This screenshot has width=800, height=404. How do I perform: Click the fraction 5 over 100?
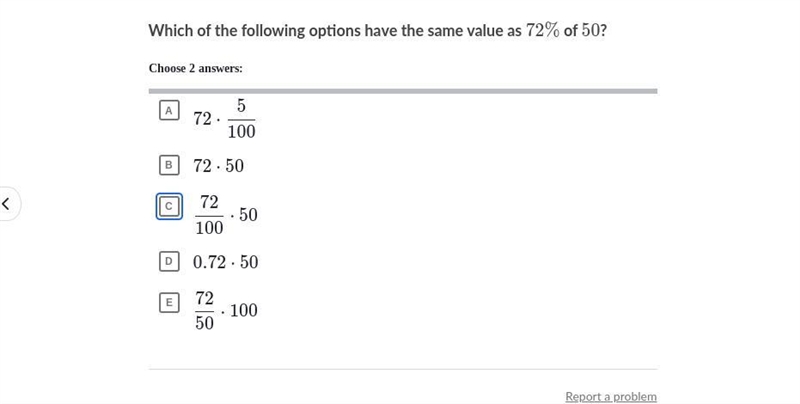[241, 119]
